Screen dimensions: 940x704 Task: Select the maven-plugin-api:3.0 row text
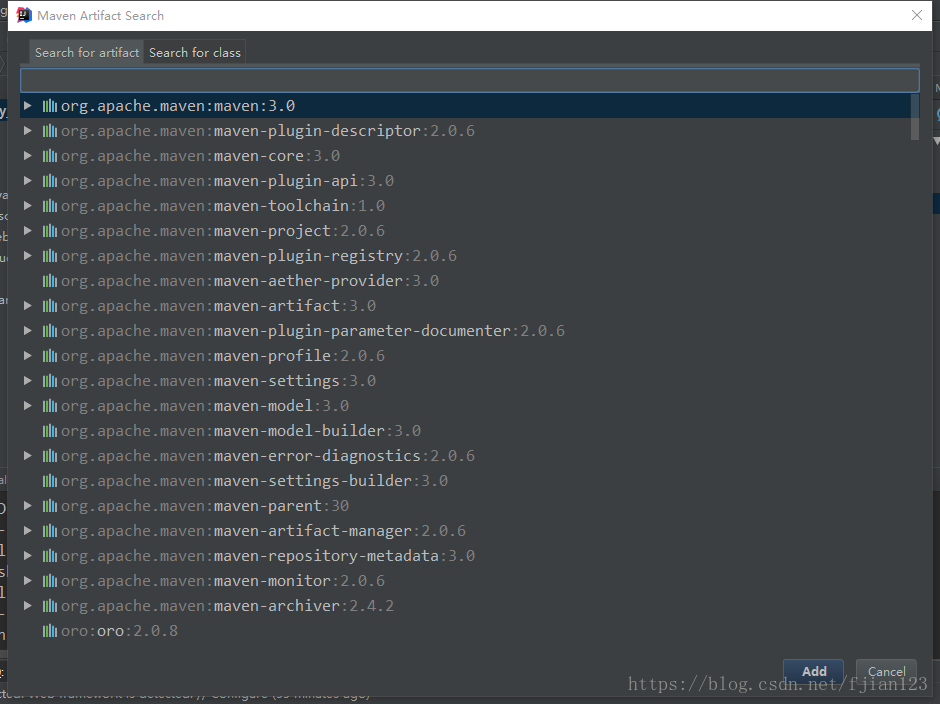pos(228,181)
